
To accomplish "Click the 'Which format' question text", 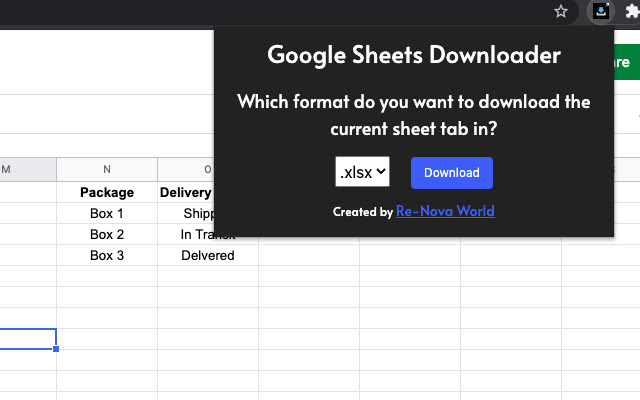I will coord(414,115).
